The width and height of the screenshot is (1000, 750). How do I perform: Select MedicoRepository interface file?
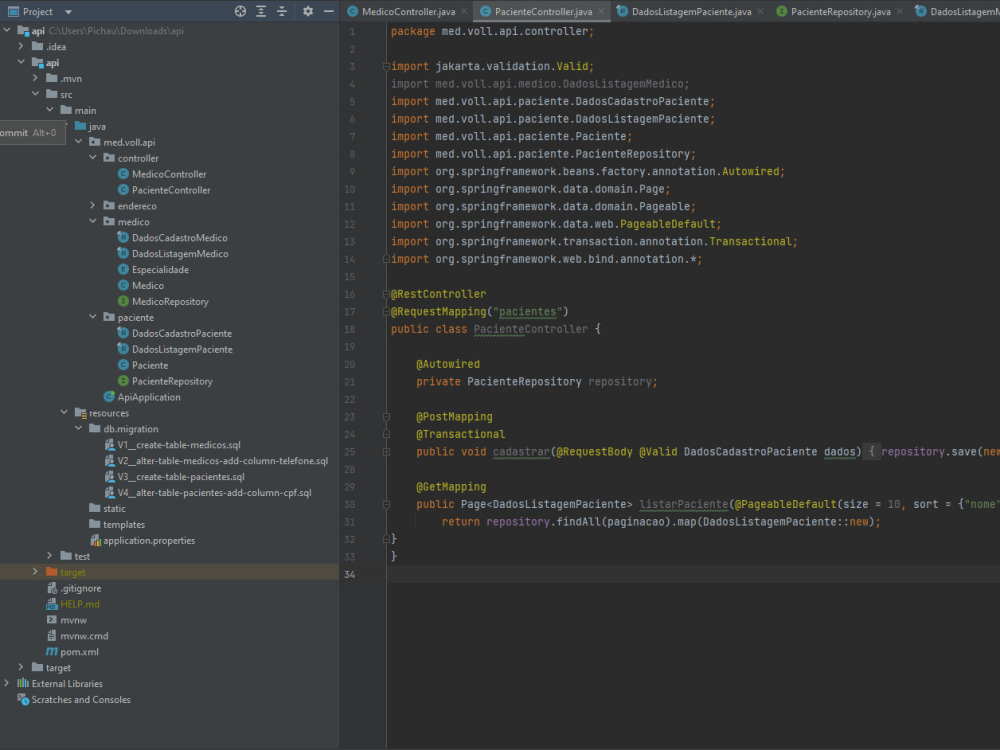click(x=170, y=302)
